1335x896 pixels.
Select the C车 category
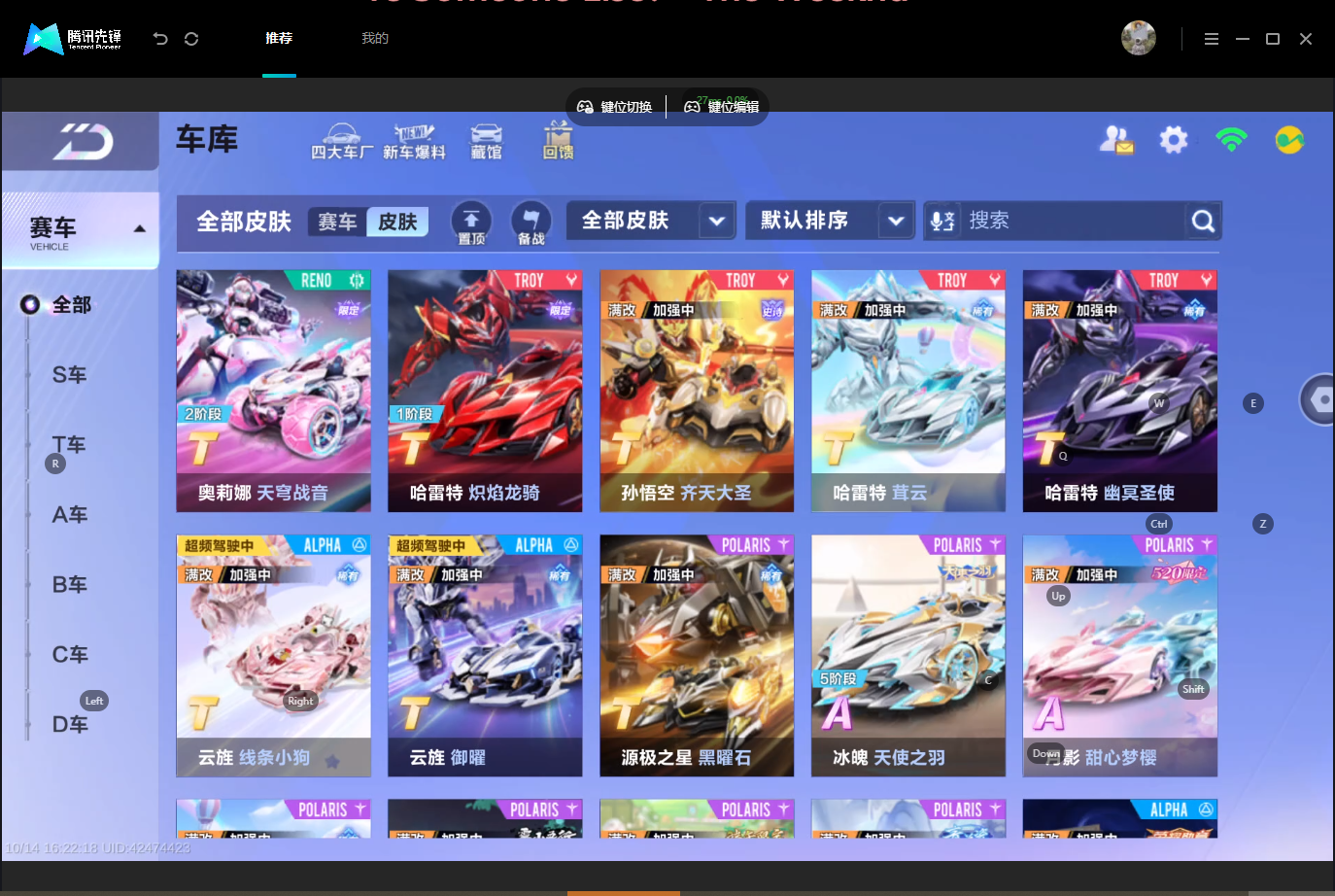[x=69, y=655]
